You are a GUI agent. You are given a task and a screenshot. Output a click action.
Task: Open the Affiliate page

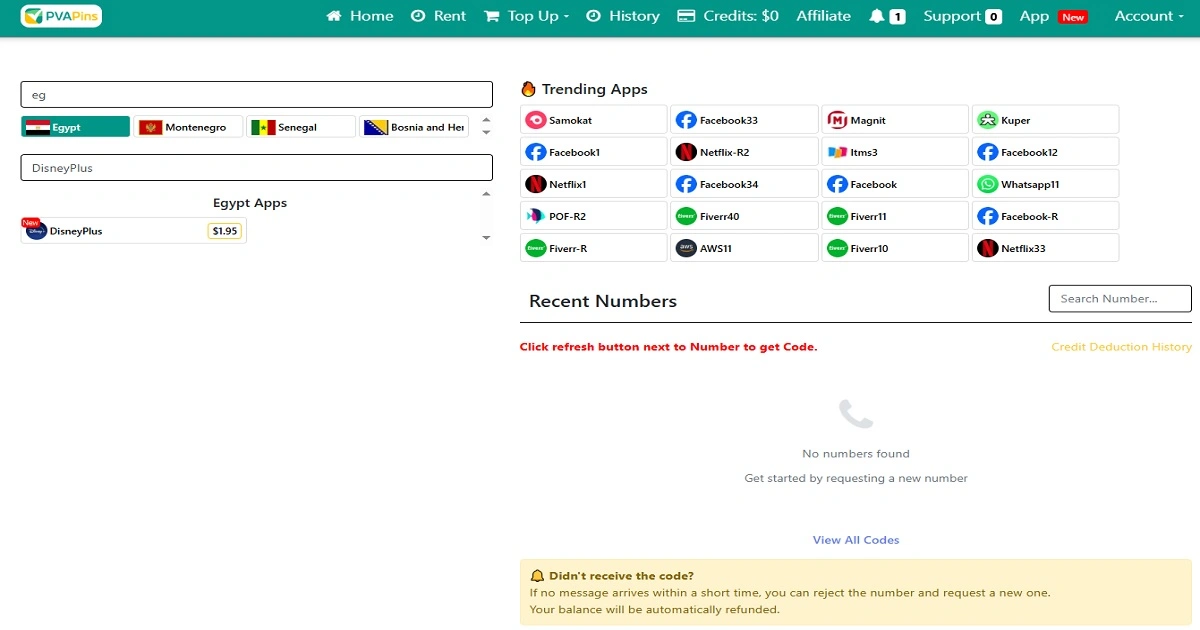point(823,16)
